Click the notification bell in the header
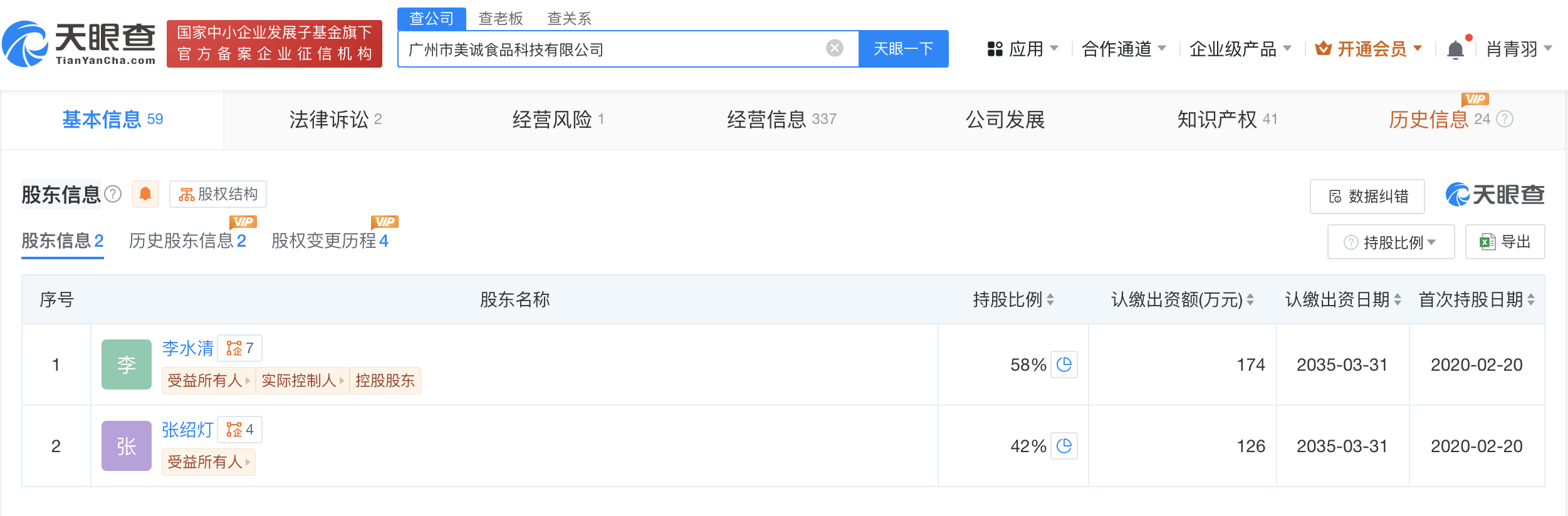 pos(1455,49)
